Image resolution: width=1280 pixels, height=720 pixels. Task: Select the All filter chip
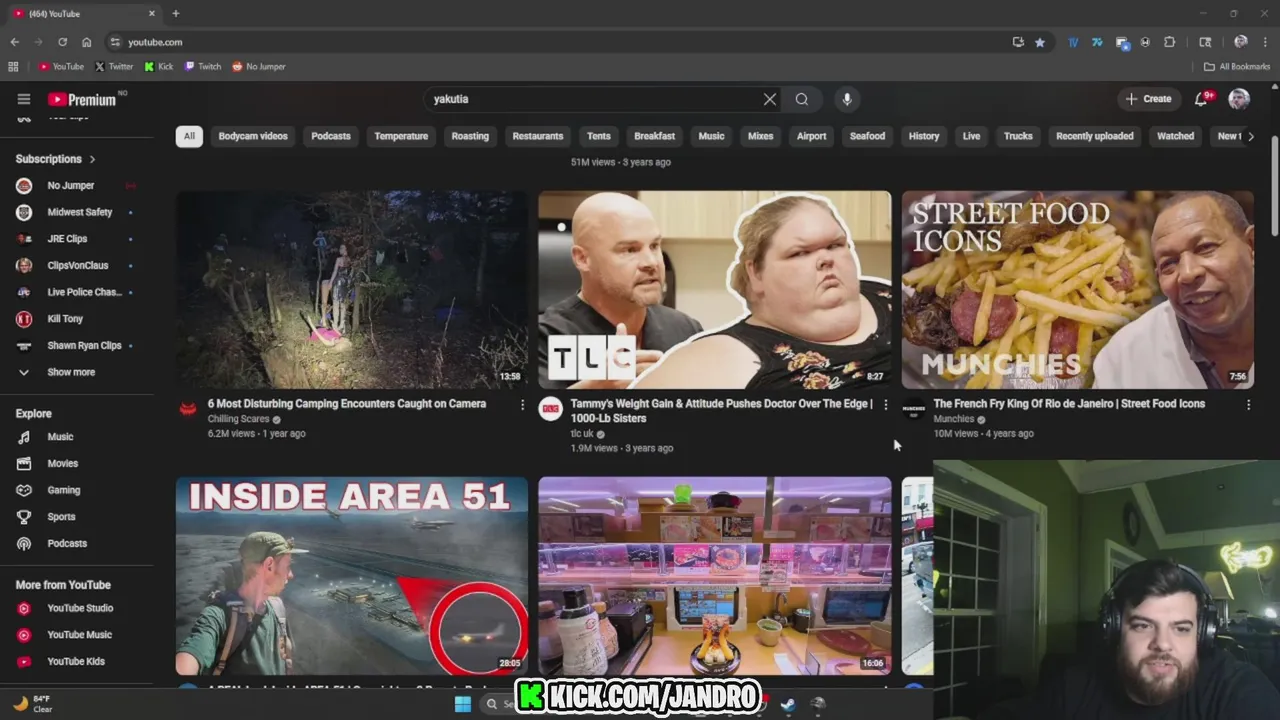point(189,136)
